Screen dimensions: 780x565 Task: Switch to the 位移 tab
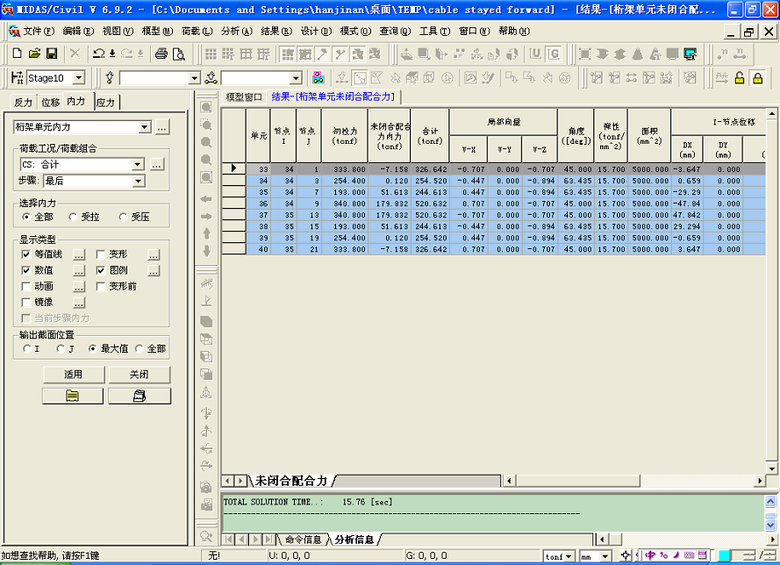pyautogui.click(x=50, y=102)
